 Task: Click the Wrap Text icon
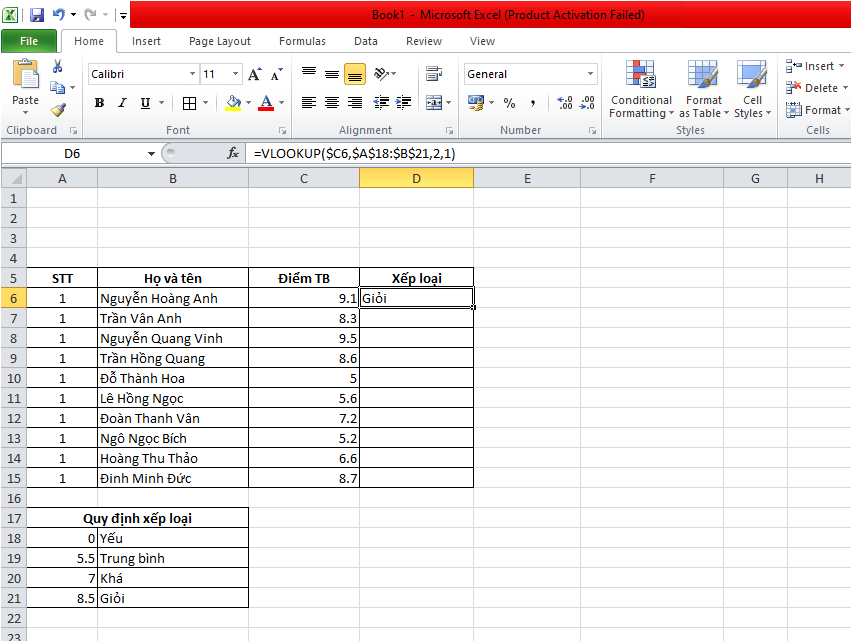[434, 74]
